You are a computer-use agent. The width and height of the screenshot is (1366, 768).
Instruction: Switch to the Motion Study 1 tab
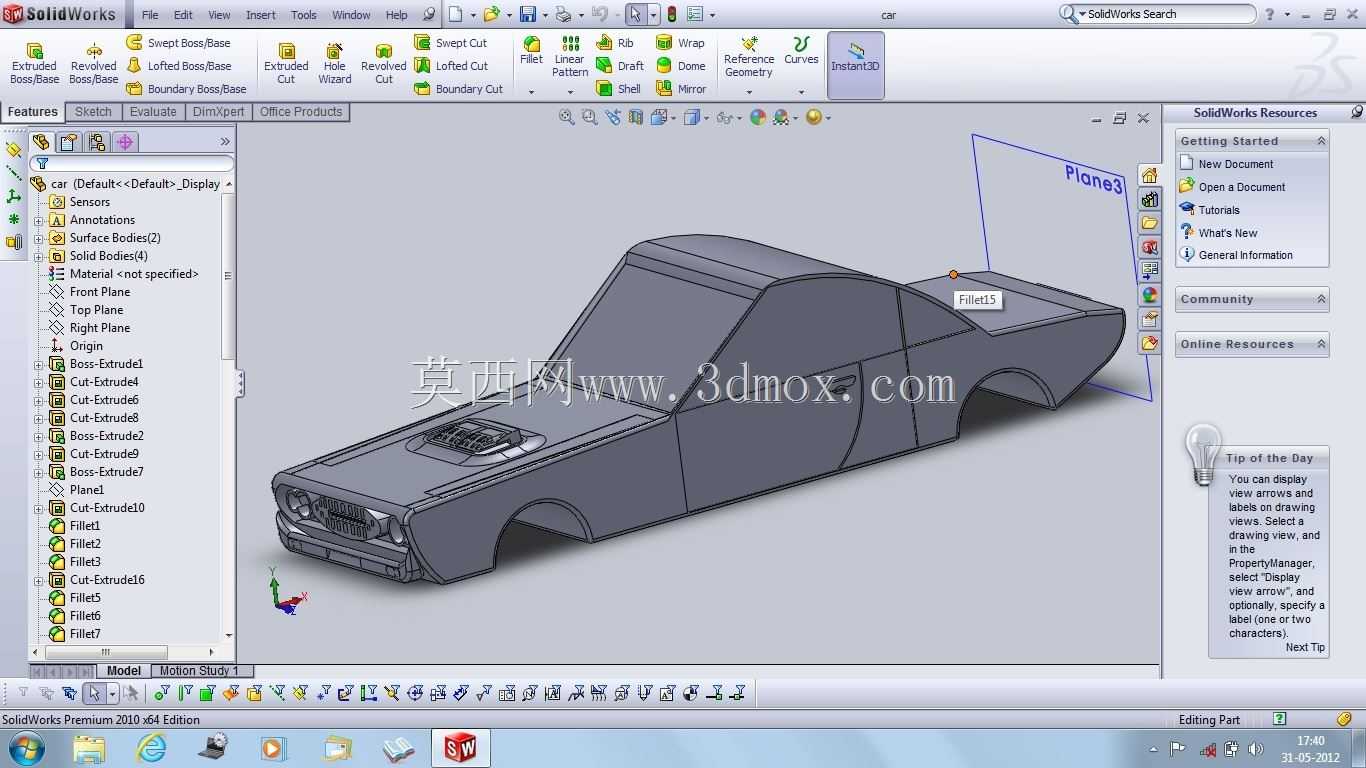(199, 671)
